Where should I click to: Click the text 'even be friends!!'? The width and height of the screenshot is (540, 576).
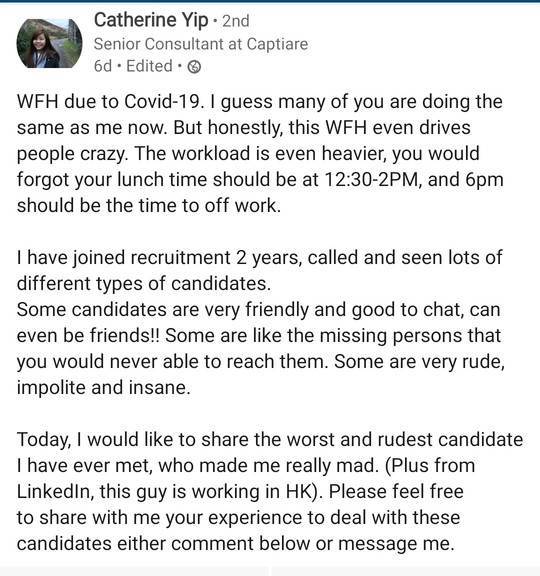[88, 335]
